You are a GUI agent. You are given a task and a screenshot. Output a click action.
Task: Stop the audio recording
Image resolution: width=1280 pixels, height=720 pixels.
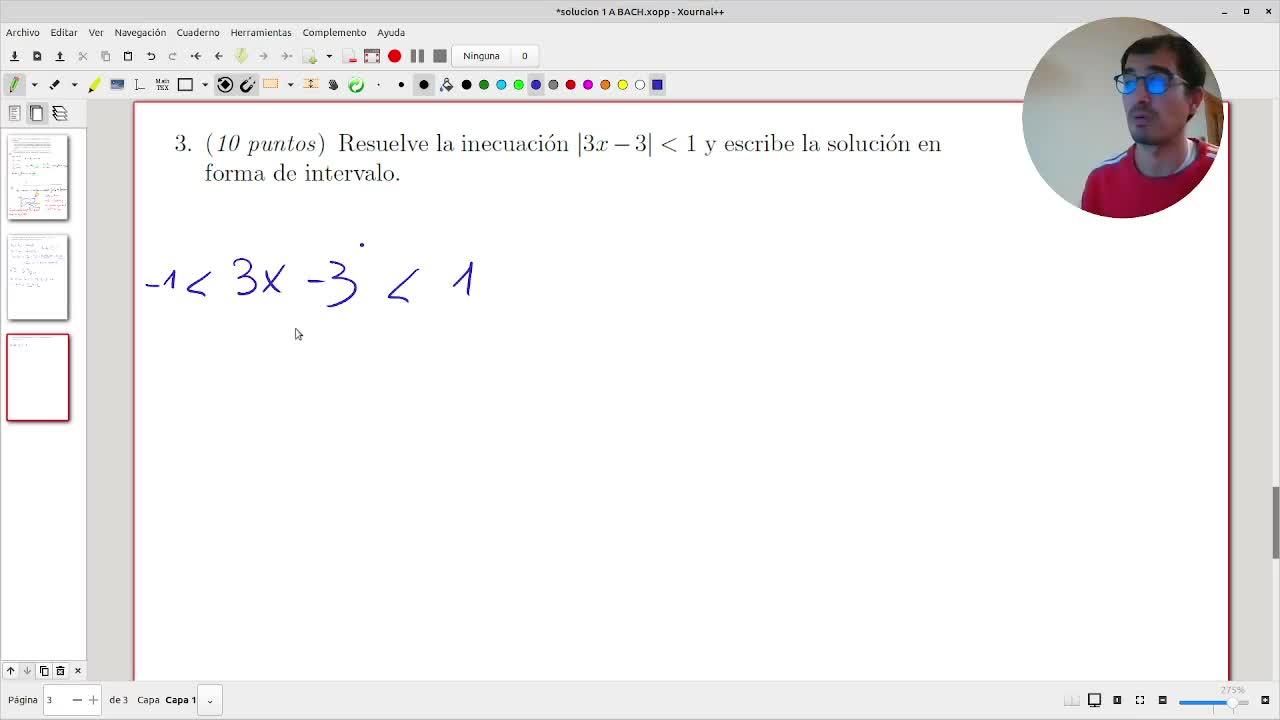pyautogui.click(x=439, y=56)
